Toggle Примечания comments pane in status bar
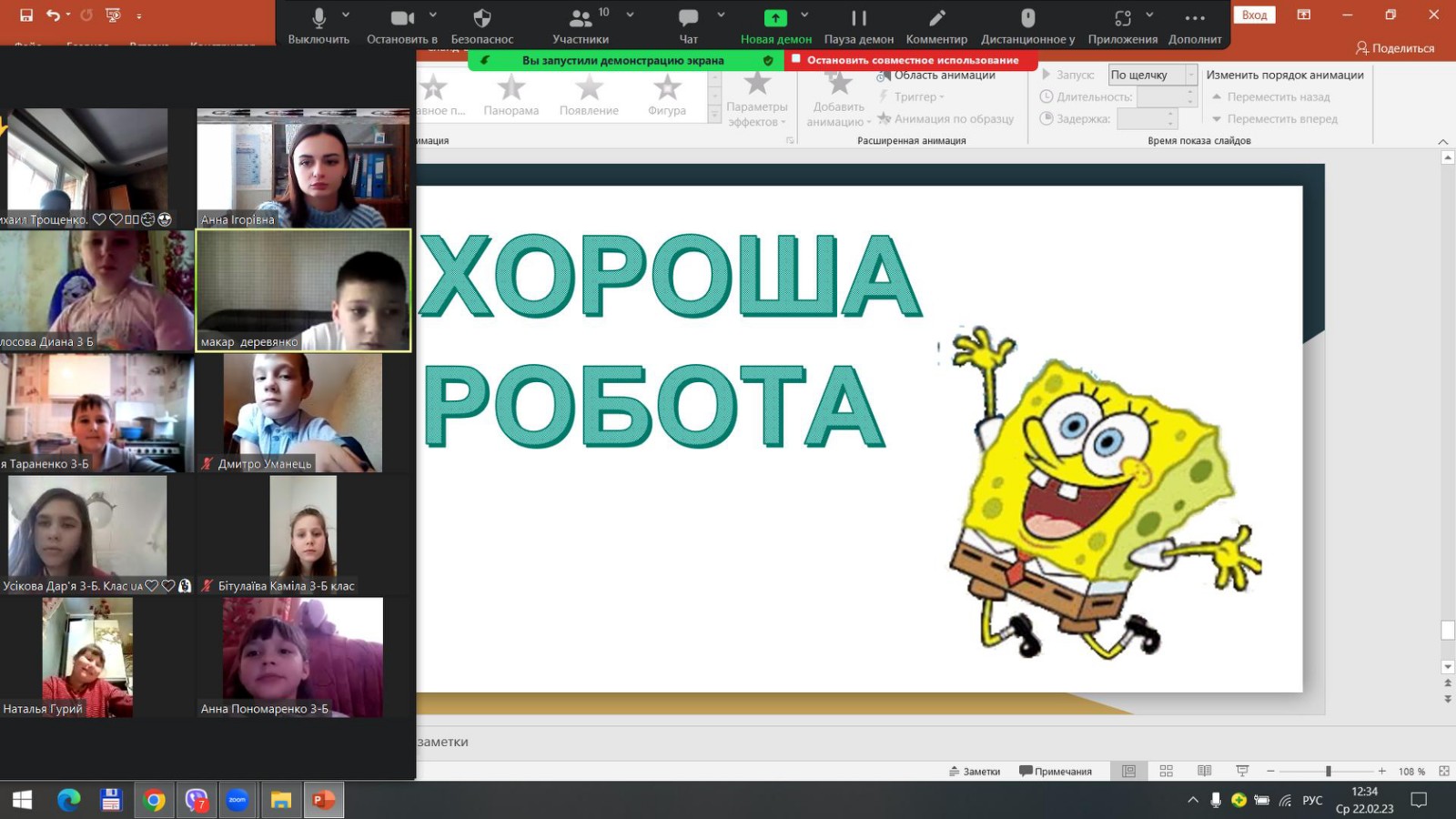The height and width of the screenshot is (819, 1456). (x=1056, y=771)
